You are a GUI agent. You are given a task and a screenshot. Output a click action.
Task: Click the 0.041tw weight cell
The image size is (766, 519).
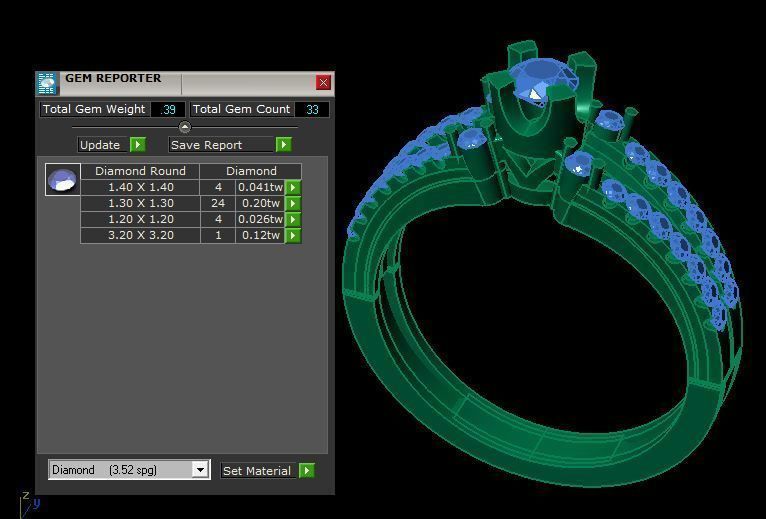(x=260, y=187)
